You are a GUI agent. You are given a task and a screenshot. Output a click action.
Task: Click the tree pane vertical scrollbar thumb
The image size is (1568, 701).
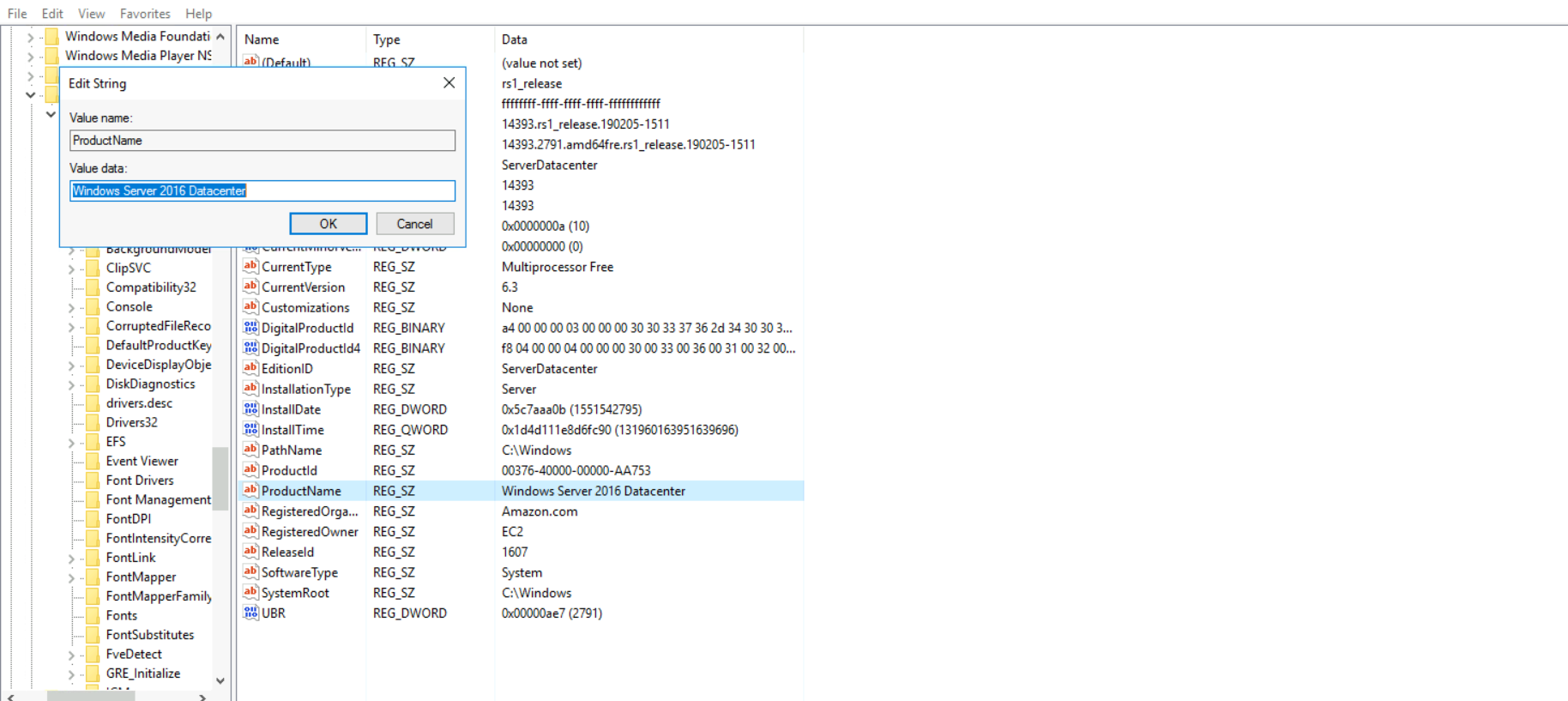(220, 478)
